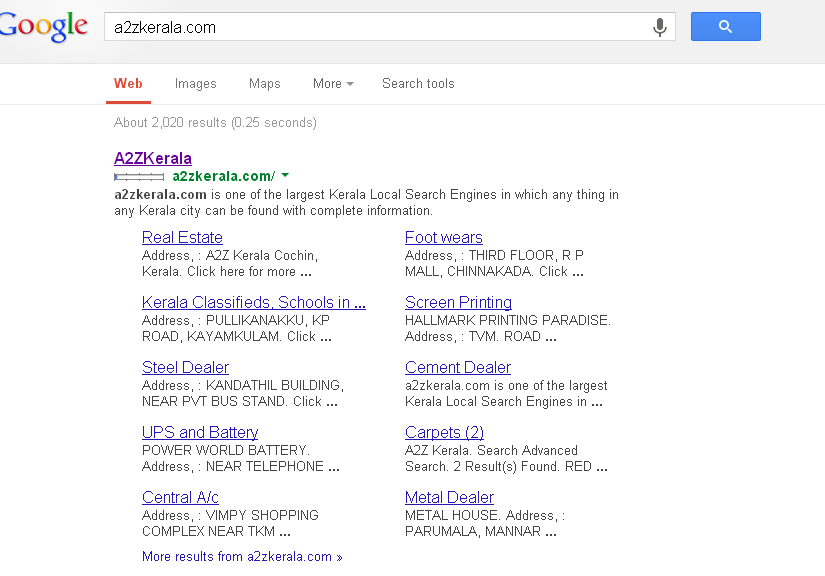Viewport: 825px width, 576px height.
Task: Visit the Steel Dealer sitelink
Action: (185, 367)
